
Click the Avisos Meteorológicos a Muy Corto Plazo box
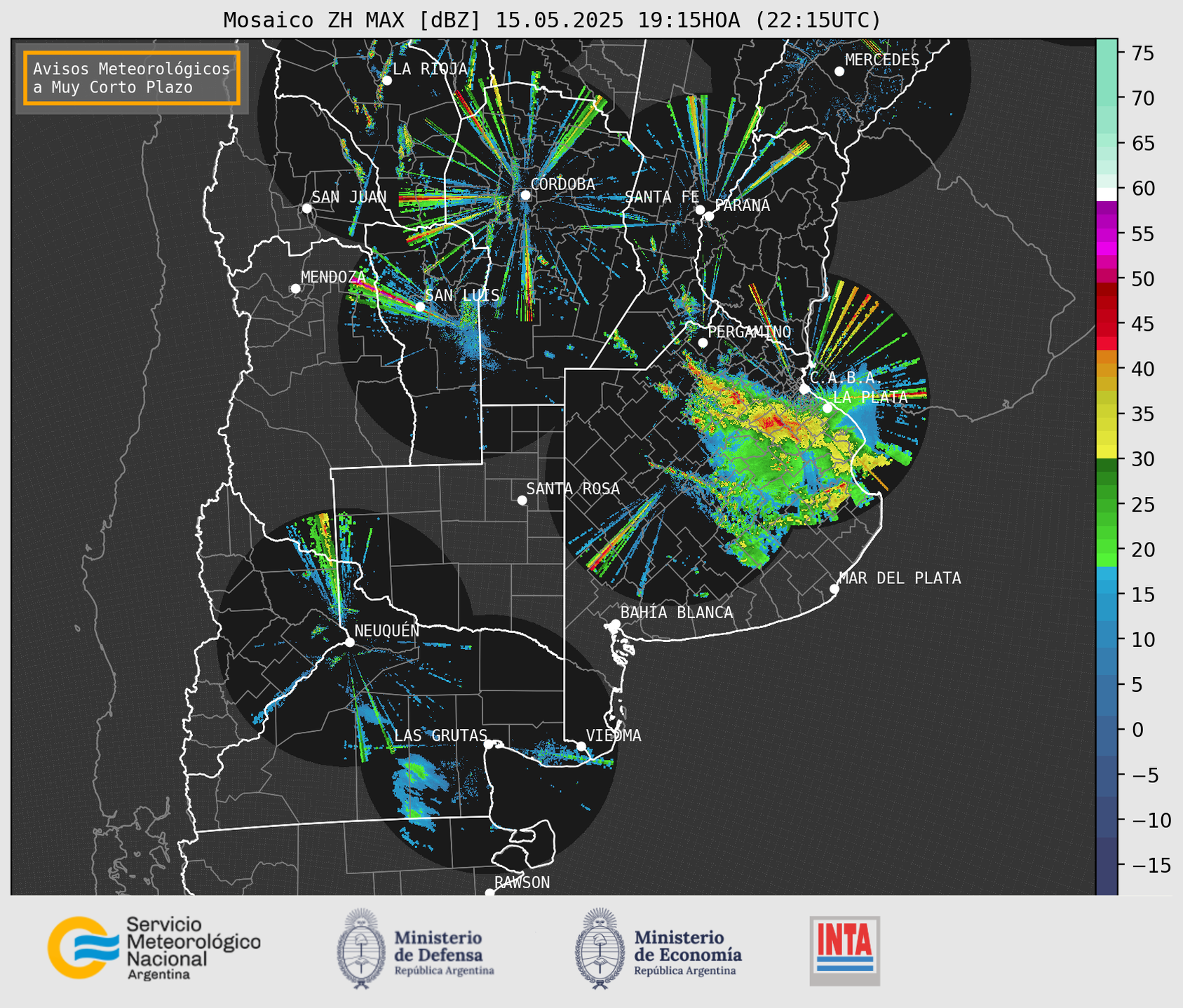(x=132, y=78)
